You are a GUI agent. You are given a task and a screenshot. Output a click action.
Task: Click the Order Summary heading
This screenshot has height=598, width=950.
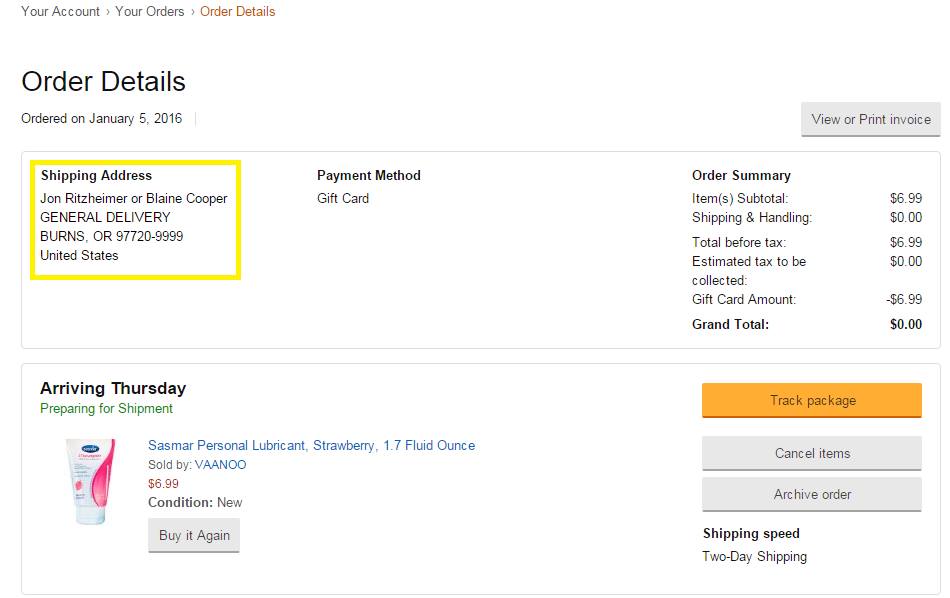741,176
